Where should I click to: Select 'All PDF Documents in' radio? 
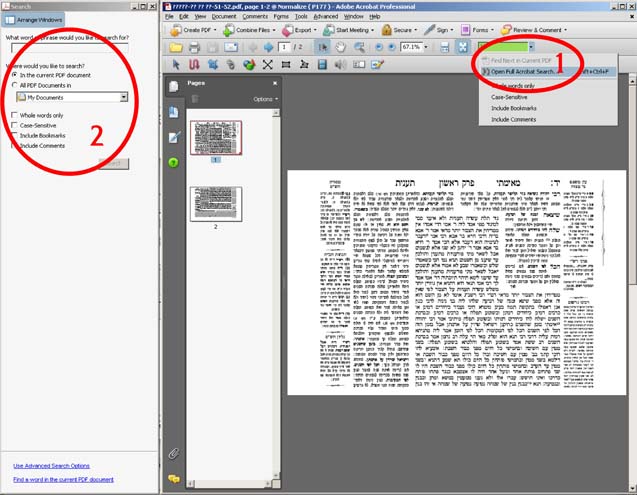[15, 85]
